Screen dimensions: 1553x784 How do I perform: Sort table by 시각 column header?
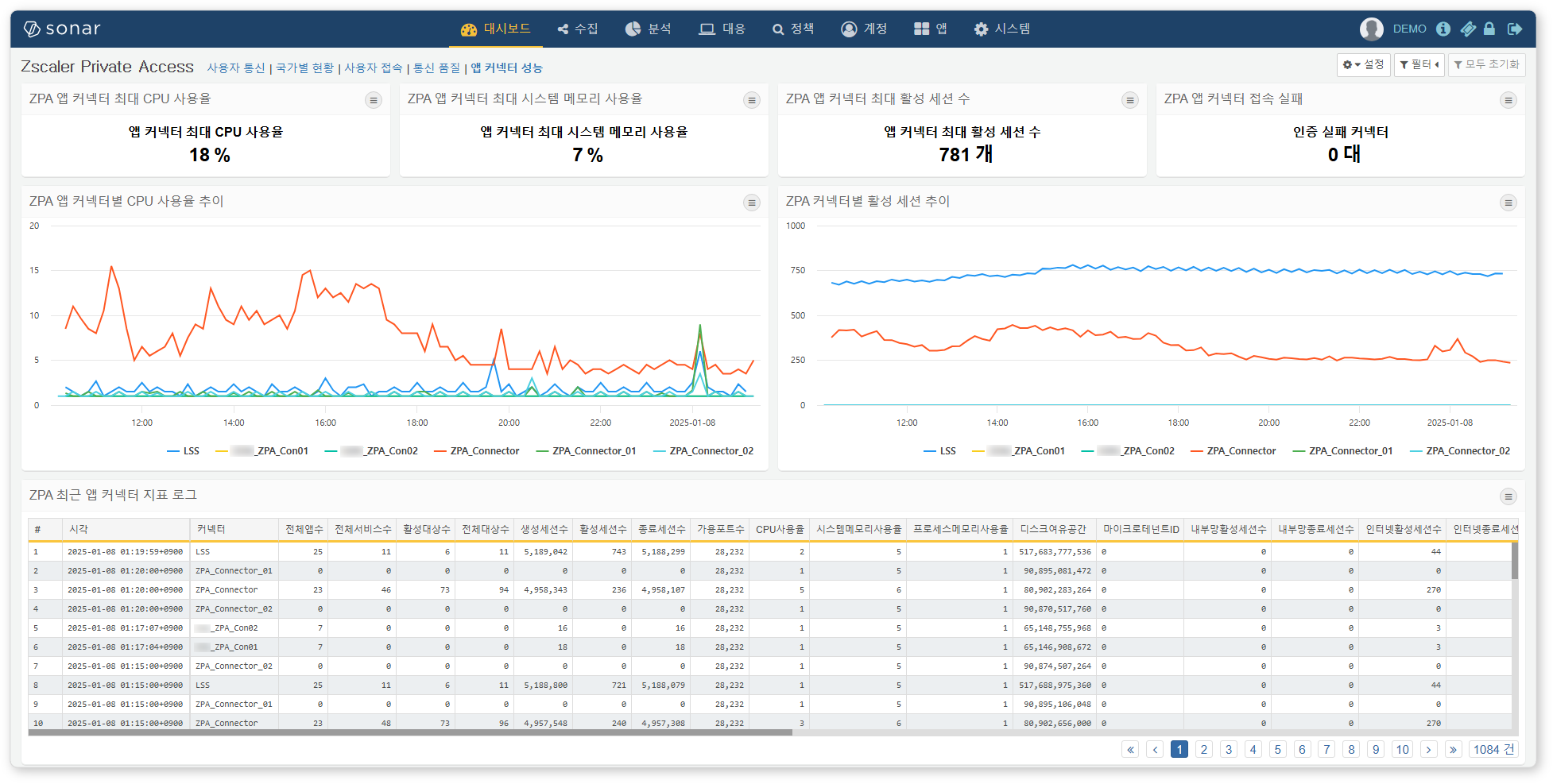point(126,529)
